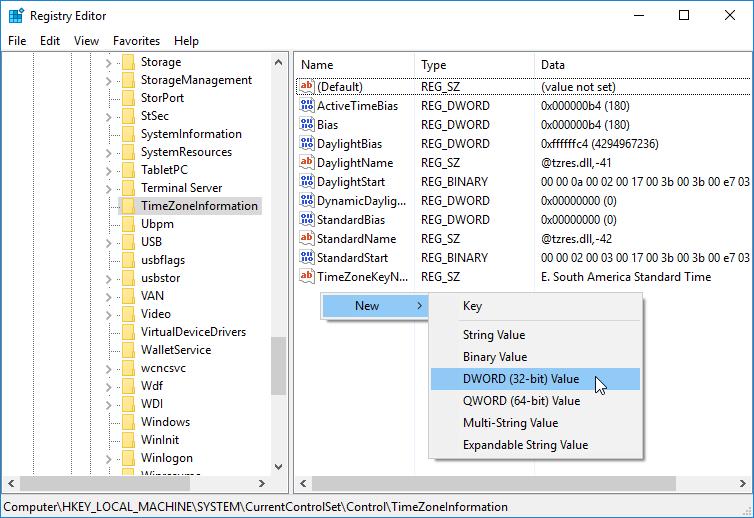Image resolution: width=754 pixels, height=518 pixels.
Task: Click the WalletService folder icon
Action: (128, 350)
